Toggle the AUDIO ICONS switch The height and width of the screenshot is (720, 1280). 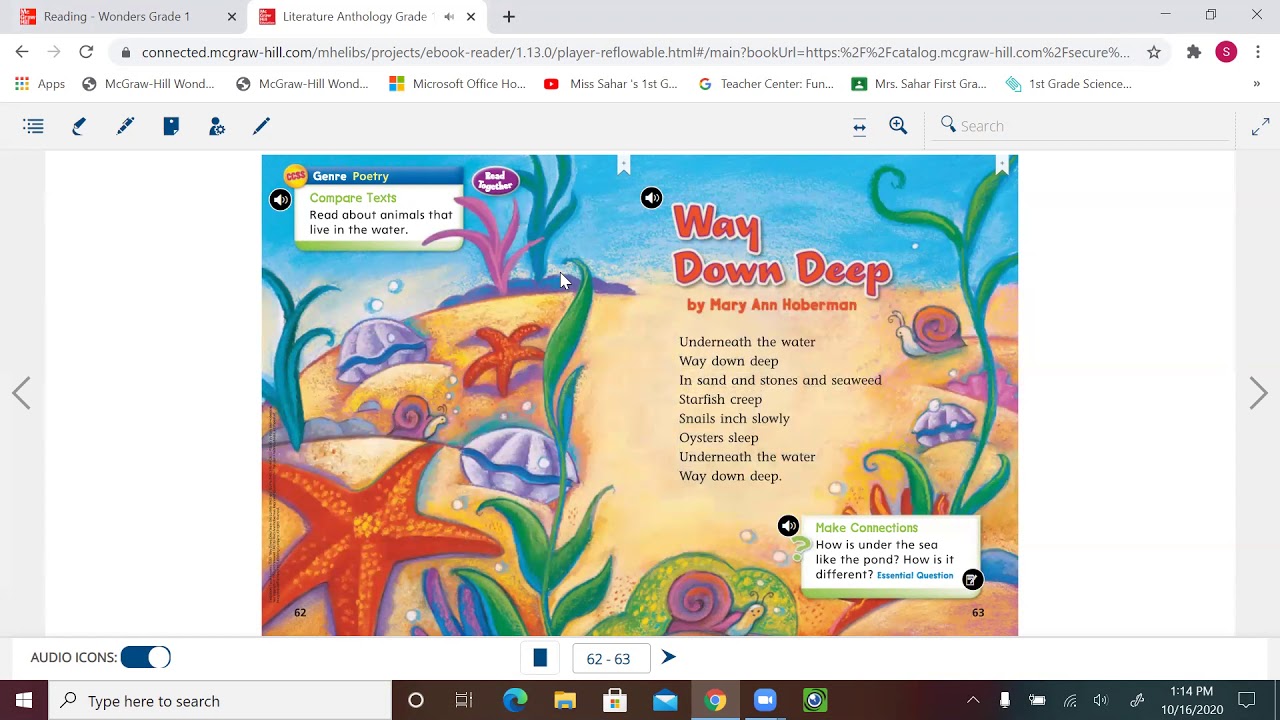point(146,657)
